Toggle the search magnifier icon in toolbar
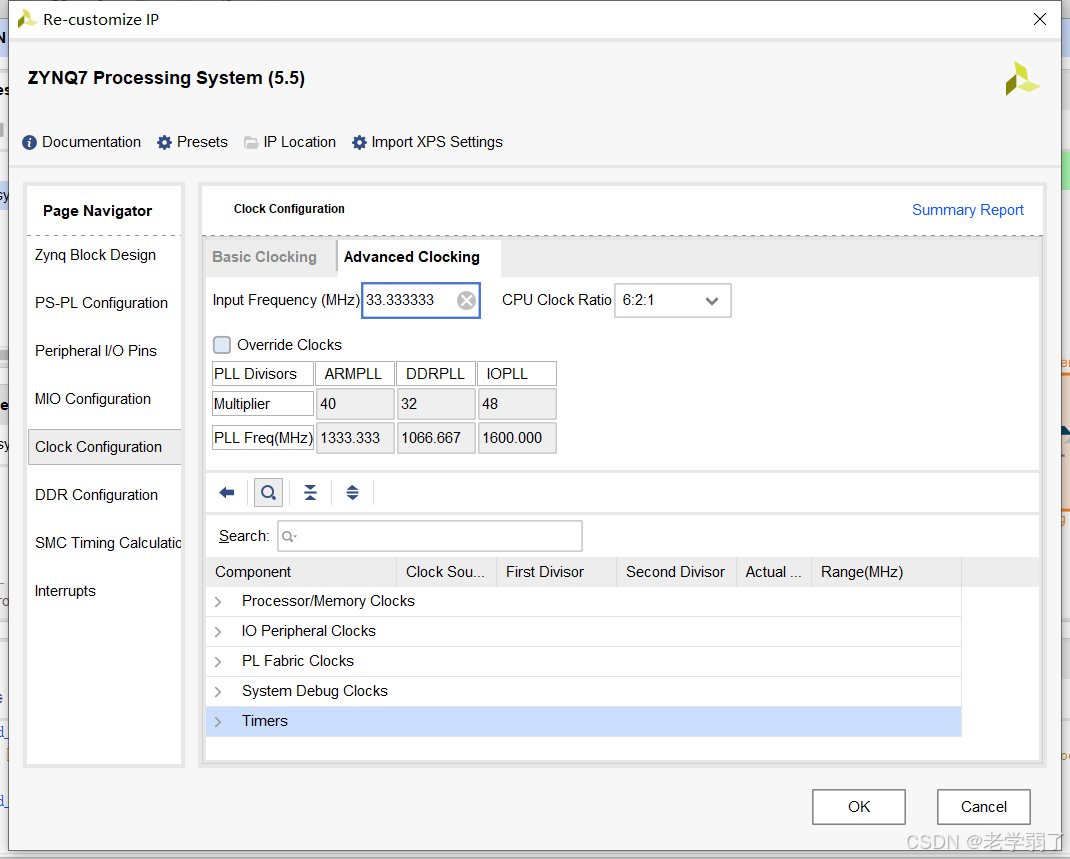The image size is (1070, 859). [268, 493]
